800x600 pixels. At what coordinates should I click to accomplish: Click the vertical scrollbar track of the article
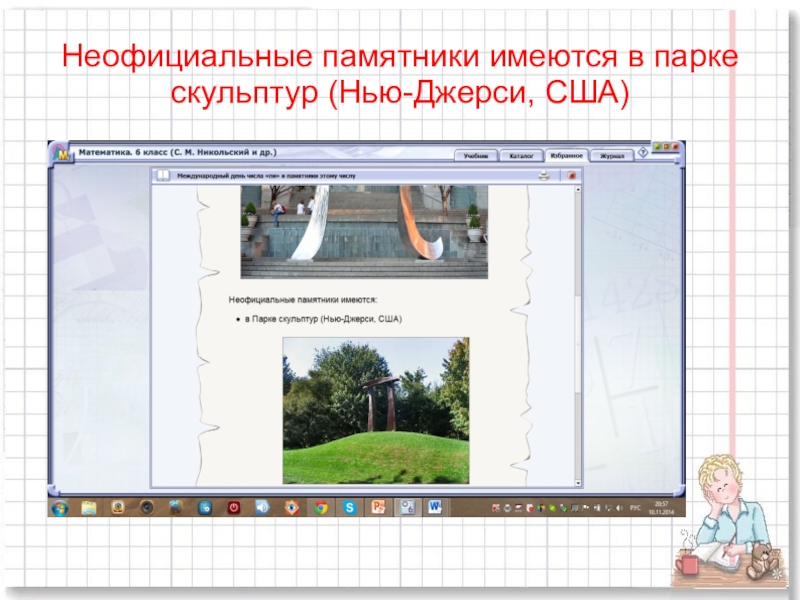[x=578, y=337]
